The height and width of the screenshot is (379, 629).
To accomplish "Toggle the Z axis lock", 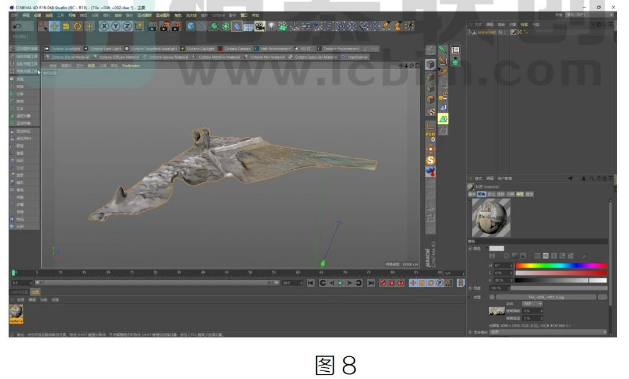I will click(x=127, y=26).
